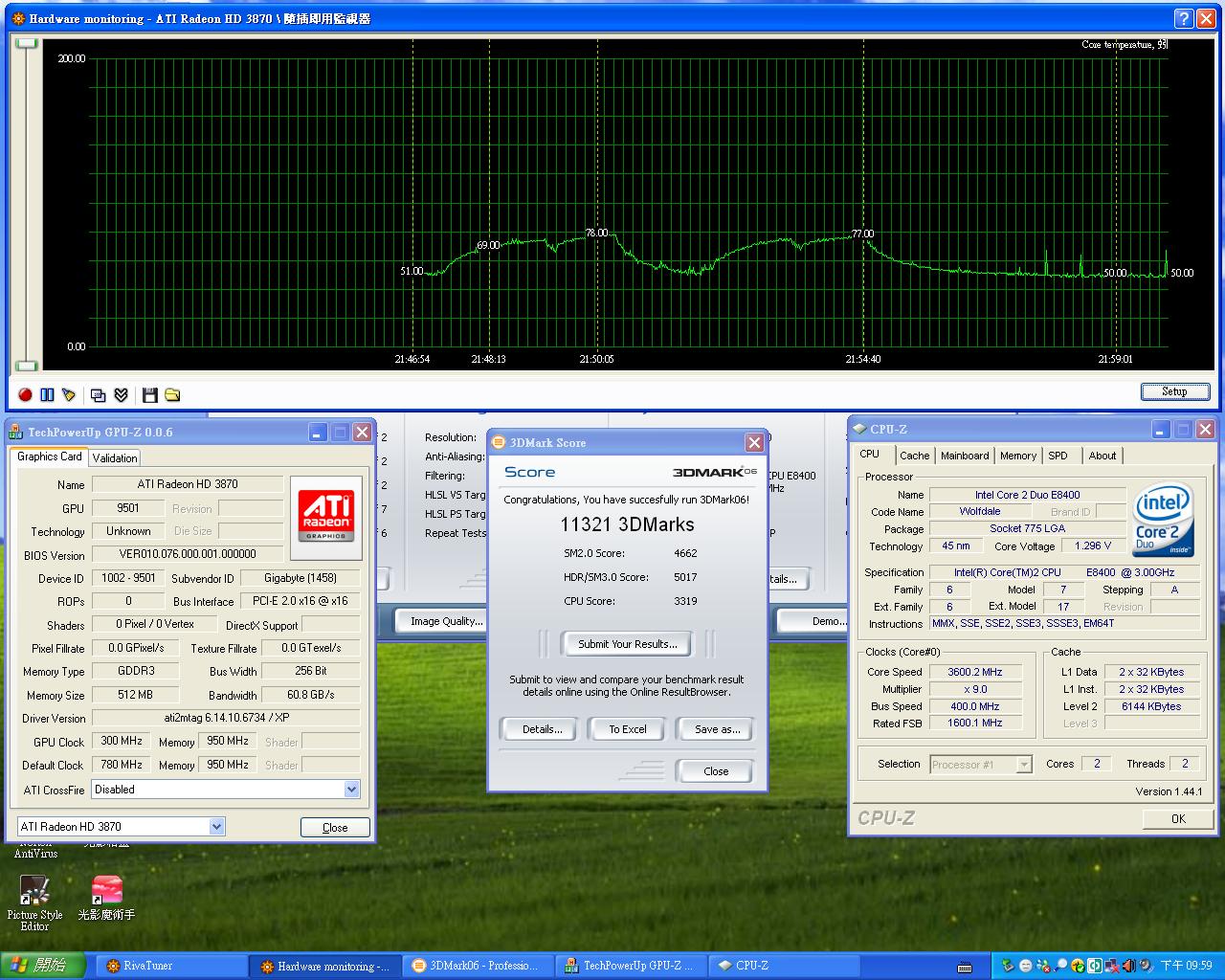
Task: Click the 21:54:40 time marker on the graph
Action: pos(863,360)
